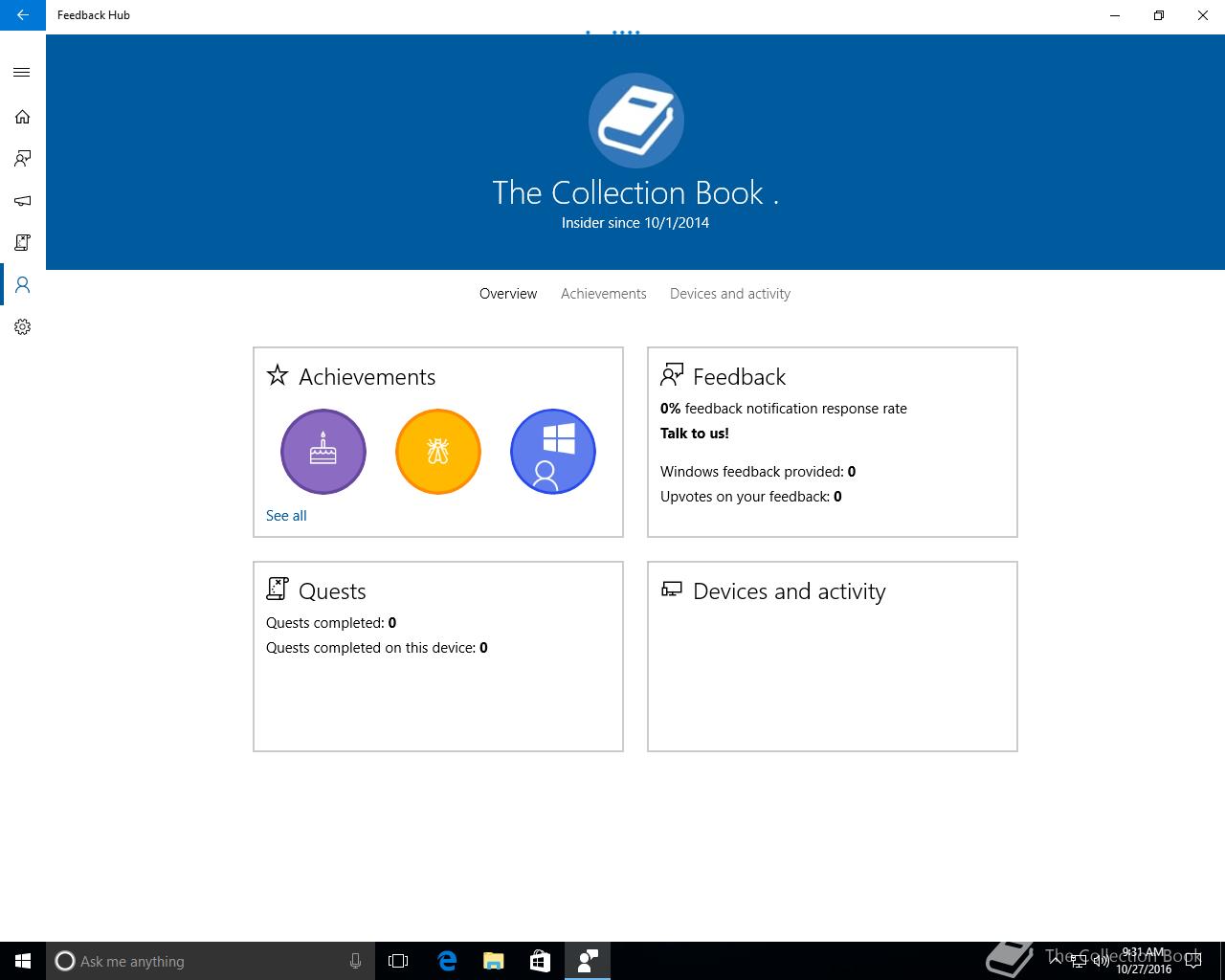Viewport: 1225px width, 980px height.
Task: Open Home in the sidebar
Action: point(22,117)
